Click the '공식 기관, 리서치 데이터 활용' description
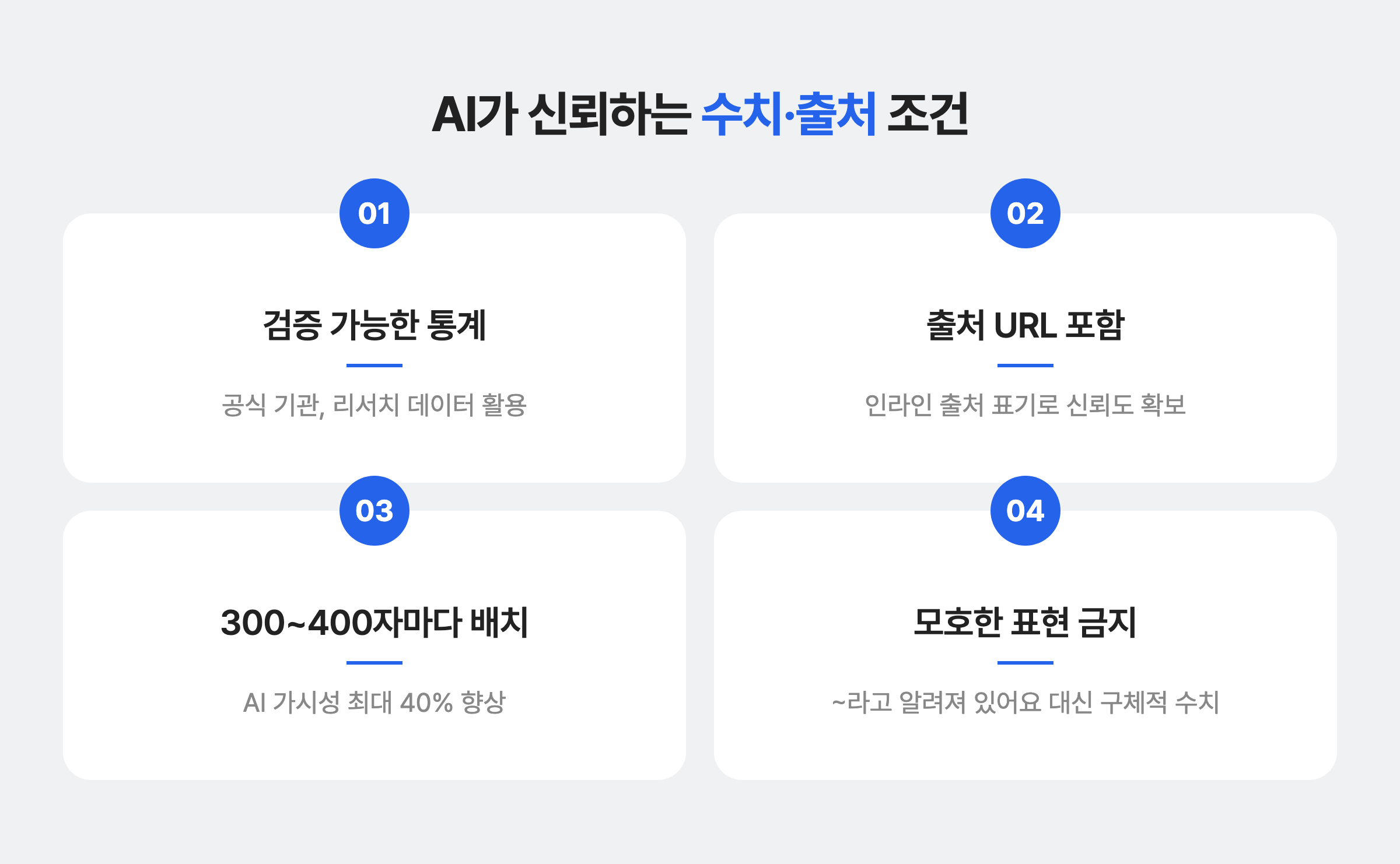 point(374,405)
